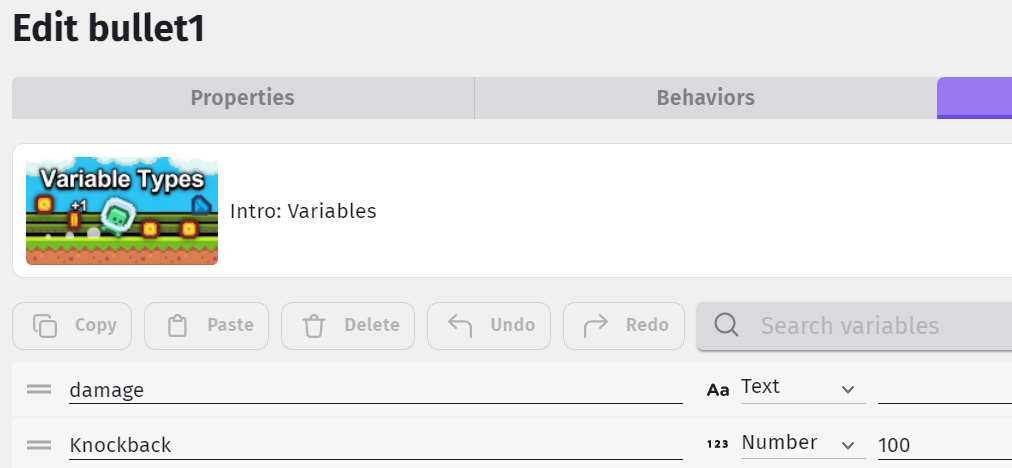Switch to the Properties tab
1012x468 pixels.
(x=243, y=98)
